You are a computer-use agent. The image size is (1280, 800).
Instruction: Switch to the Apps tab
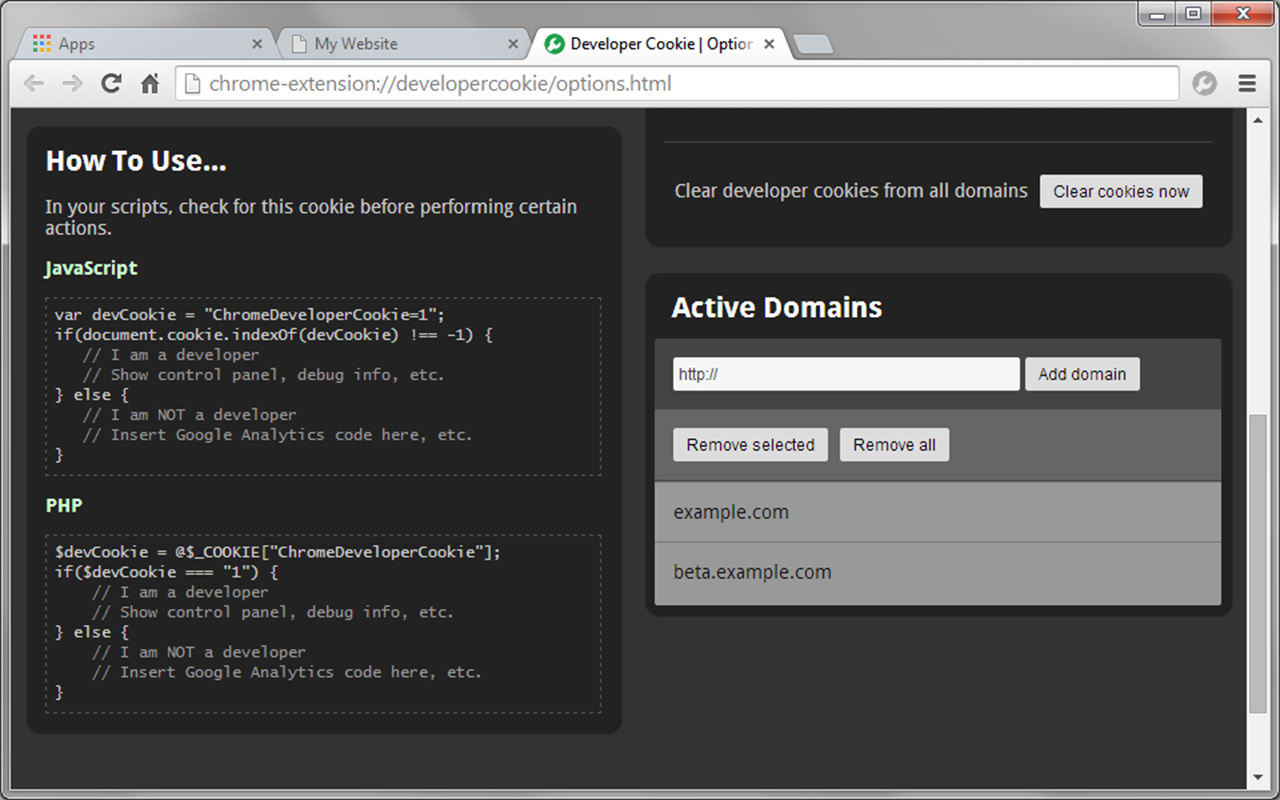tap(145, 44)
